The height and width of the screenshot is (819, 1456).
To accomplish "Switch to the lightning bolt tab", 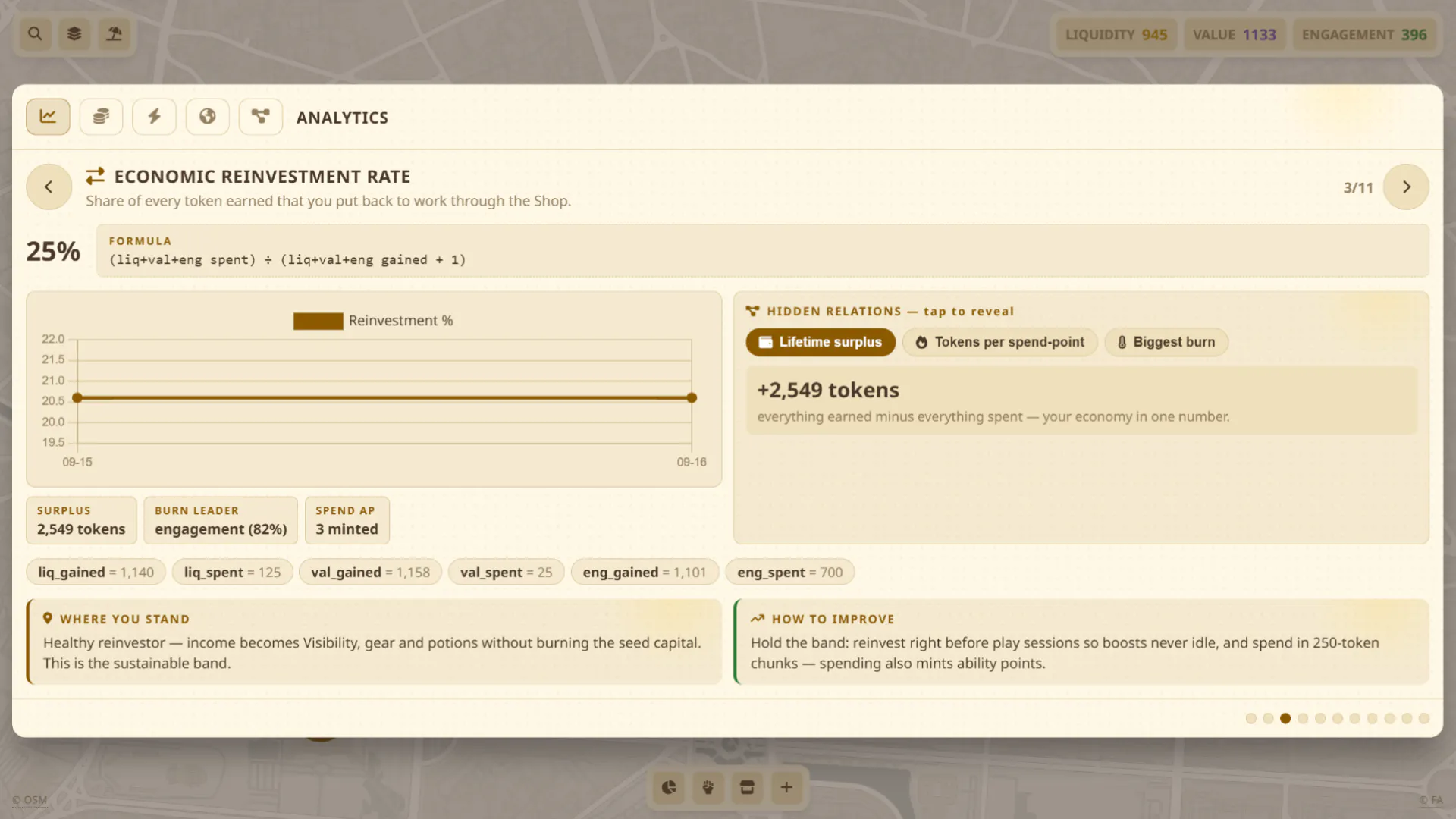I will 154,117.
